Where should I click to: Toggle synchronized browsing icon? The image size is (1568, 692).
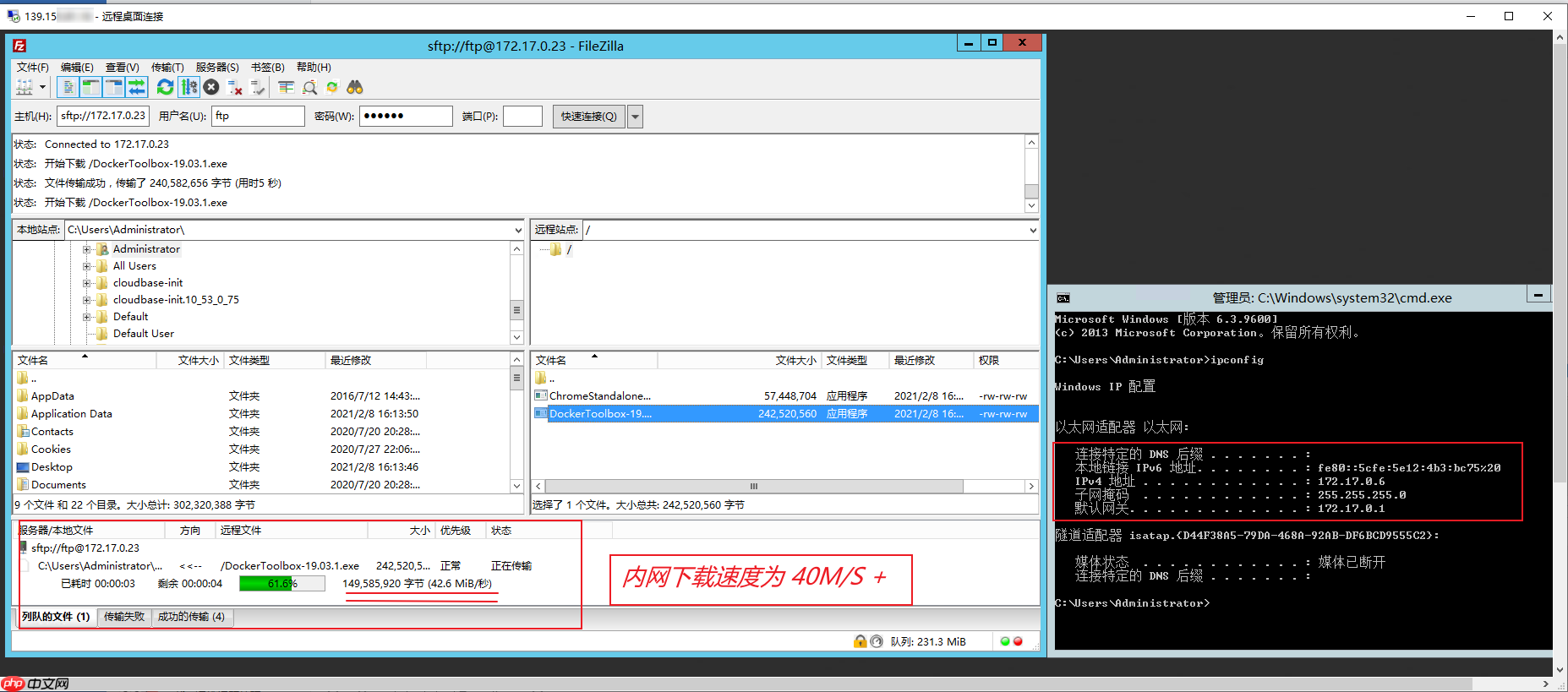[x=332, y=87]
